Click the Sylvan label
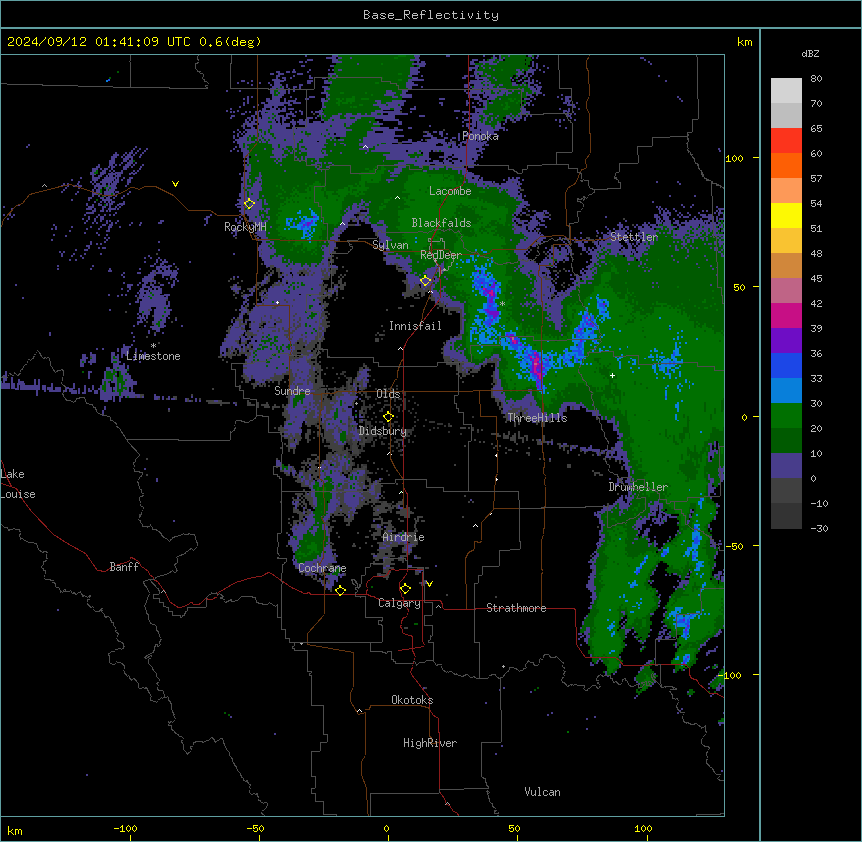This screenshot has height=842, width=862. pos(390,245)
